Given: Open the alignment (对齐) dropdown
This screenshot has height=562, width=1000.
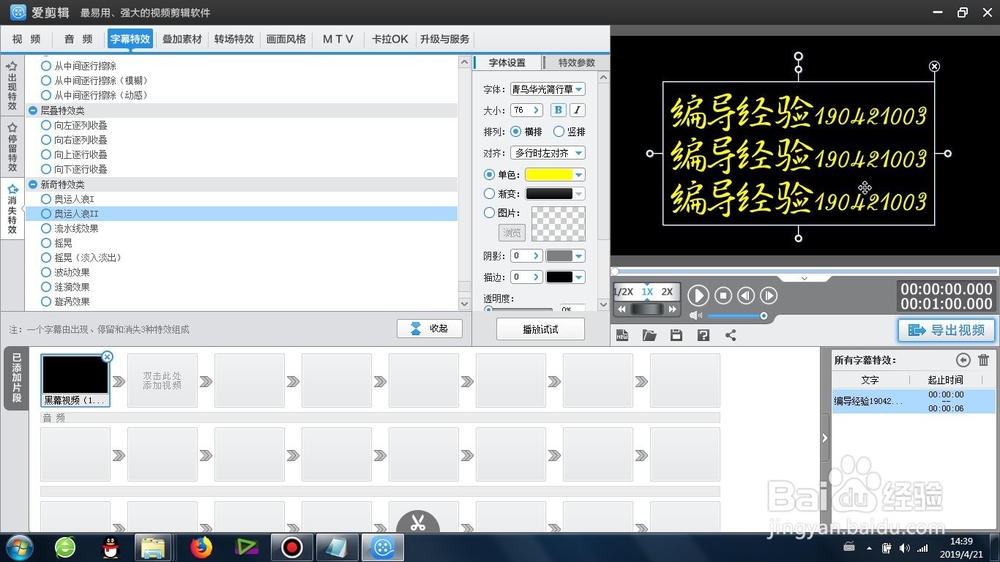Looking at the screenshot, I should 547,153.
